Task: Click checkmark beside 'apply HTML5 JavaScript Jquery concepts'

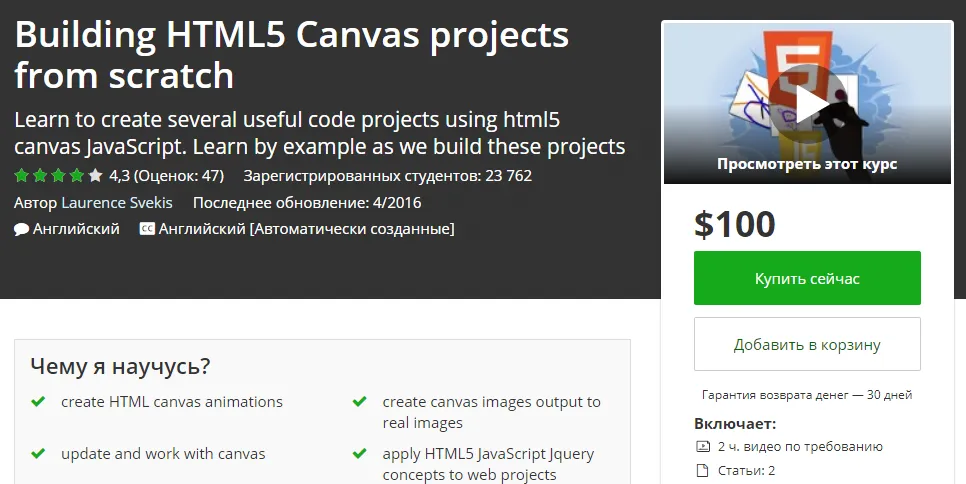Action: (x=360, y=454)
